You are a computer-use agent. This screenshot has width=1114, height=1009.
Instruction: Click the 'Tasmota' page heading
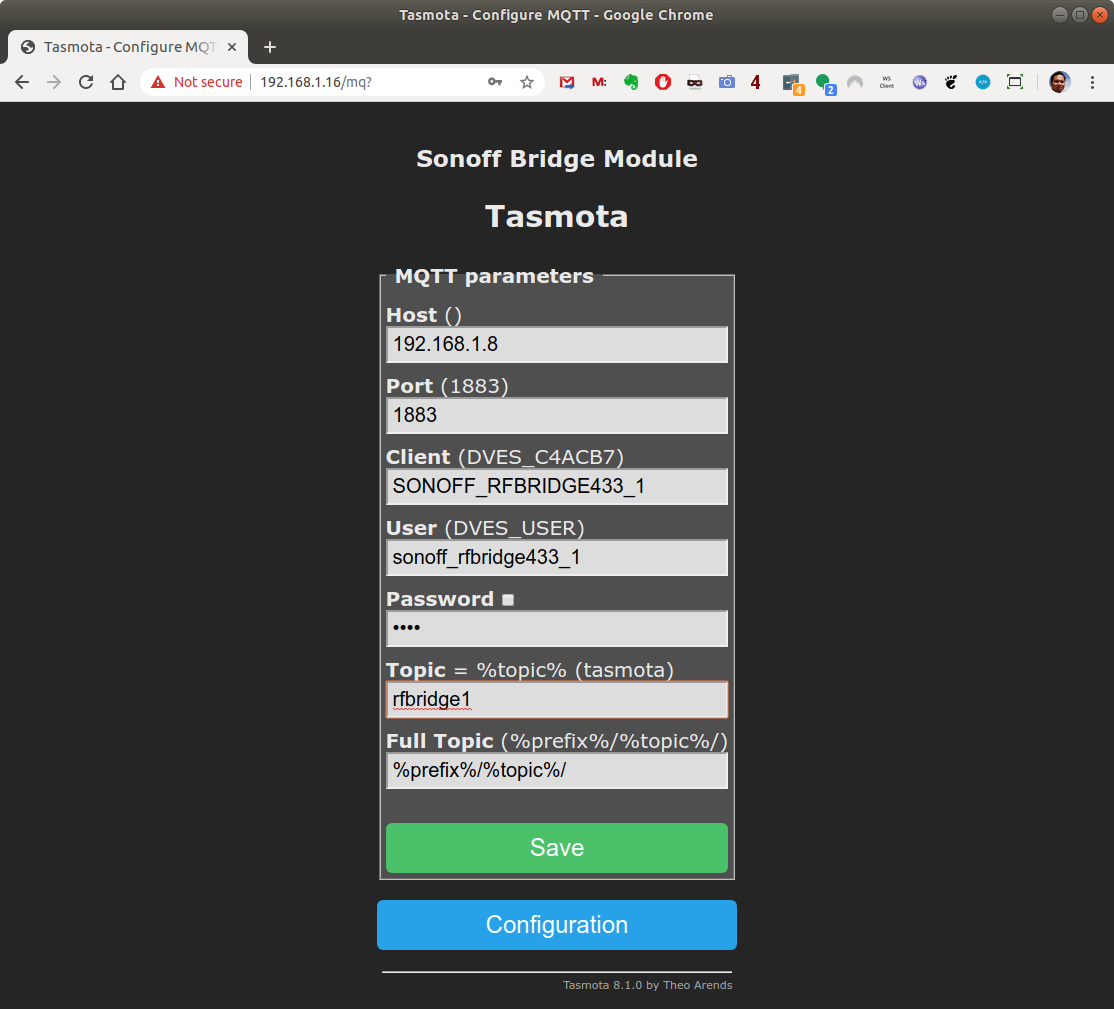pos(557,217)
